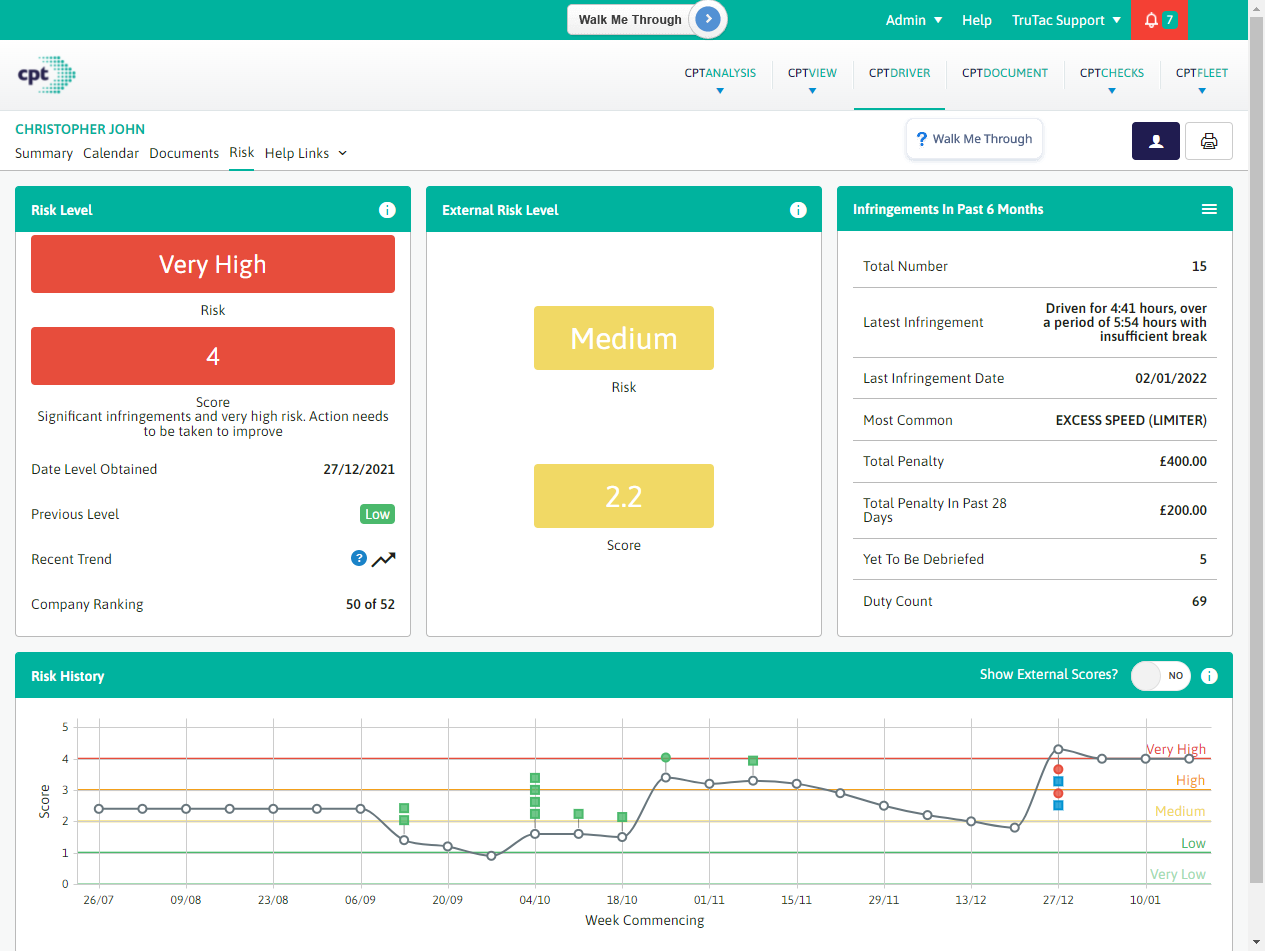Click the info icon on the Risk Level panel

(x=387, y=209)
